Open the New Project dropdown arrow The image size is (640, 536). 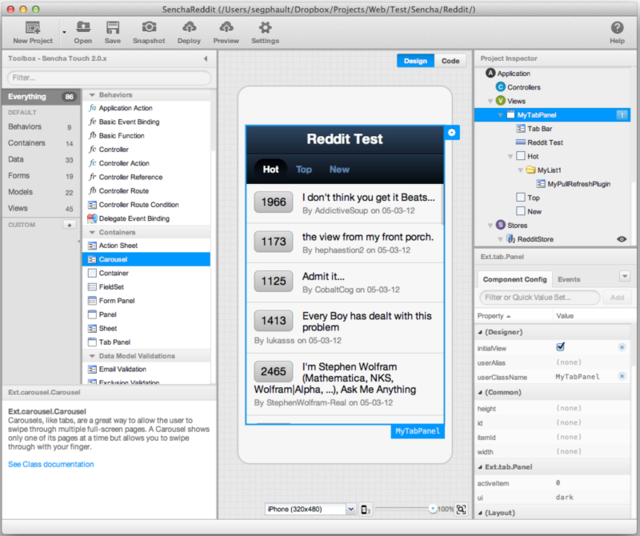coord(64,31)
